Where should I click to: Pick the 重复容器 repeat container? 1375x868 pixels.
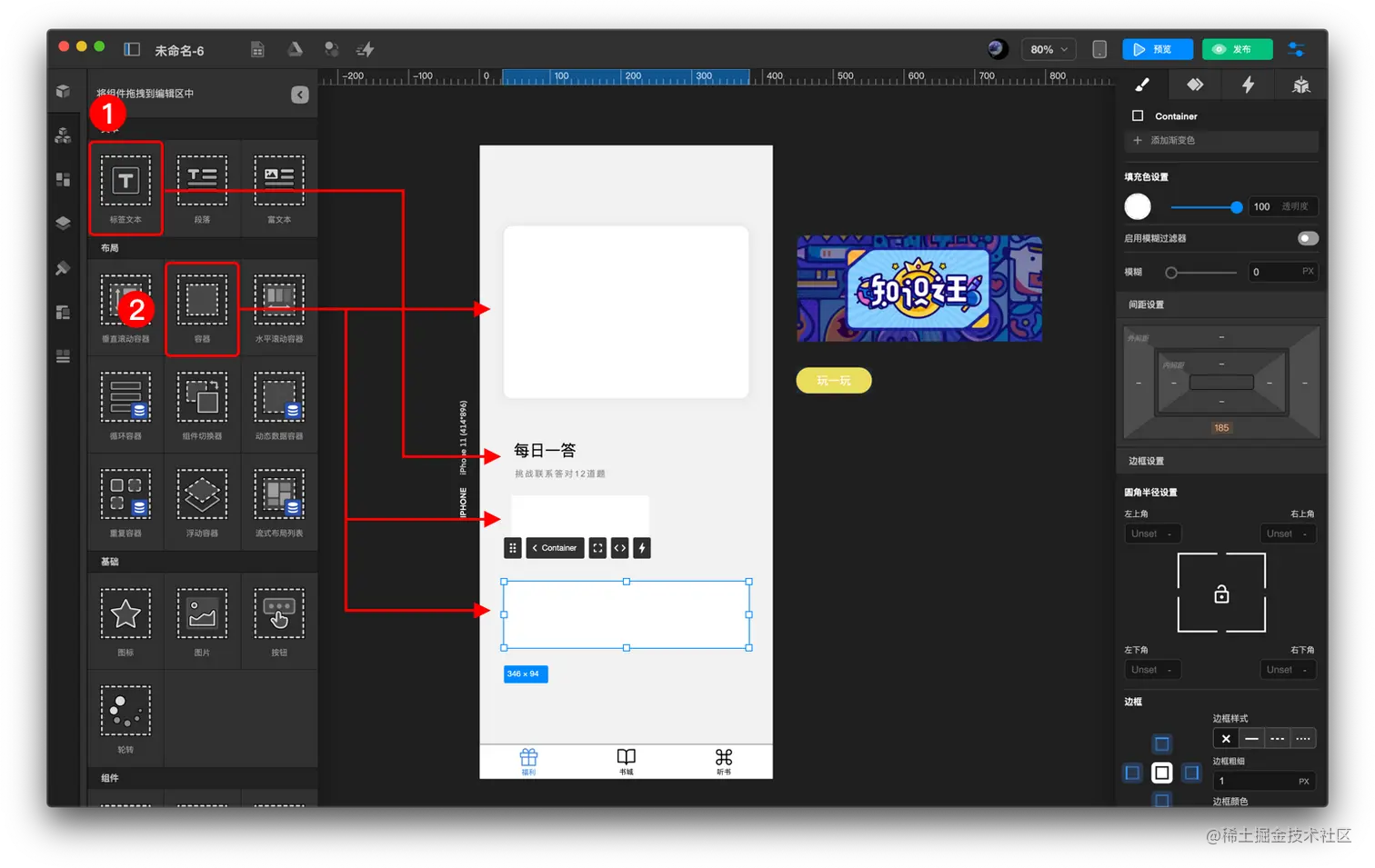tap(125, 503)
